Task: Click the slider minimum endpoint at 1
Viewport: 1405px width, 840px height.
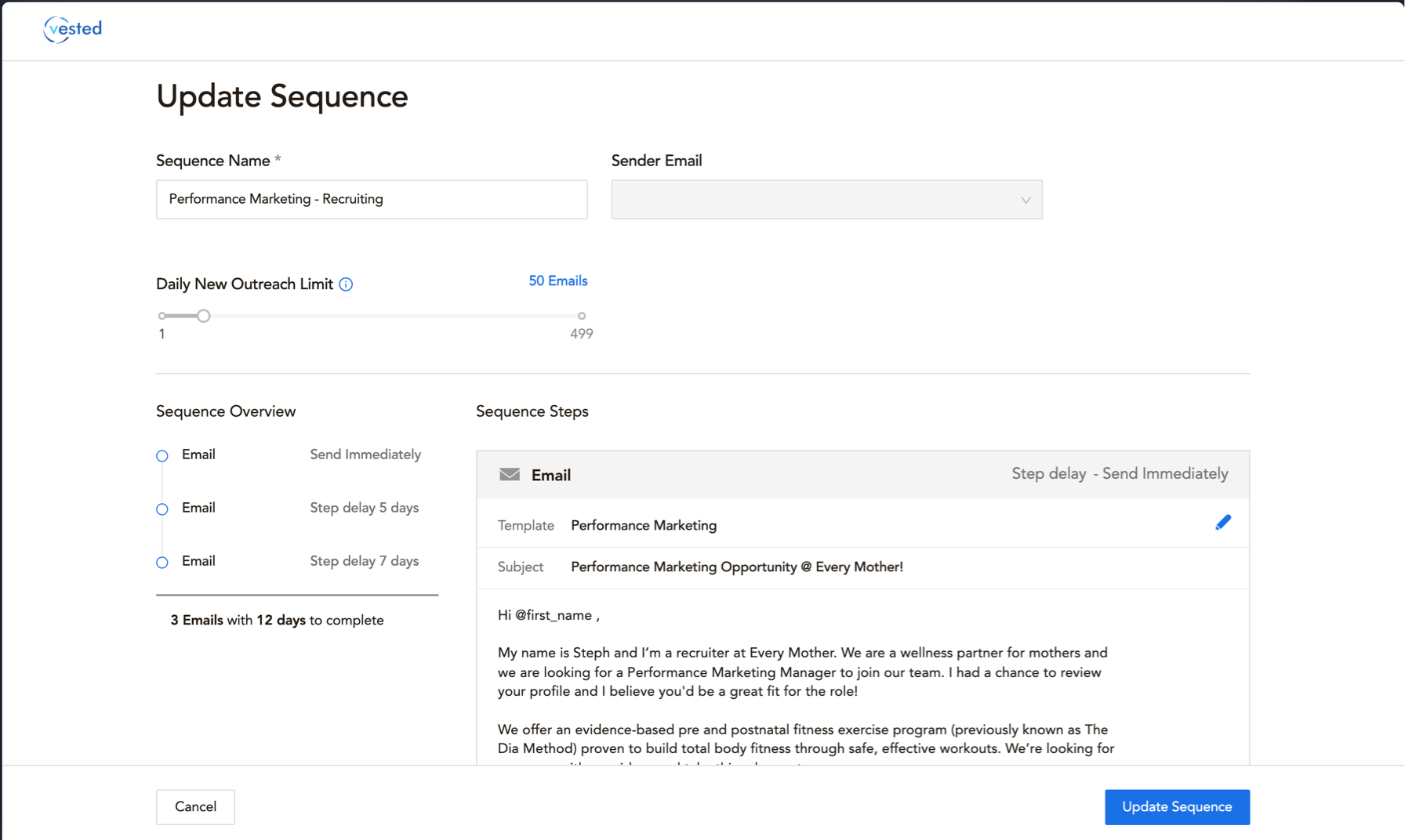Action: 162,316
